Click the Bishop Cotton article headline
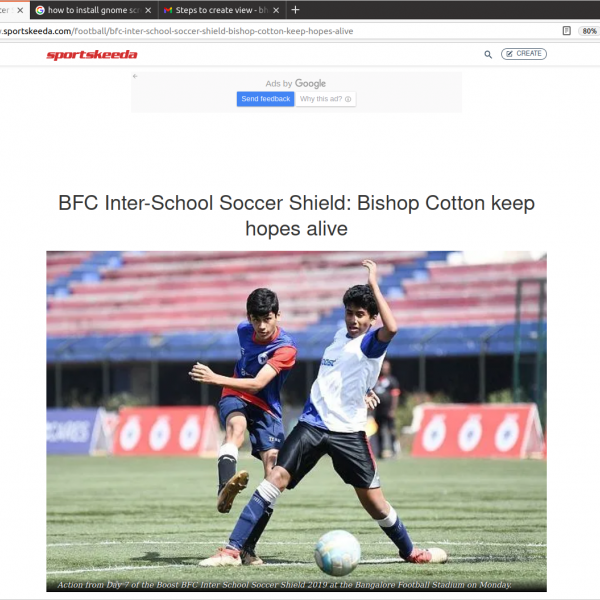Screen dimensions: 600x600 (x=297, y=215)
